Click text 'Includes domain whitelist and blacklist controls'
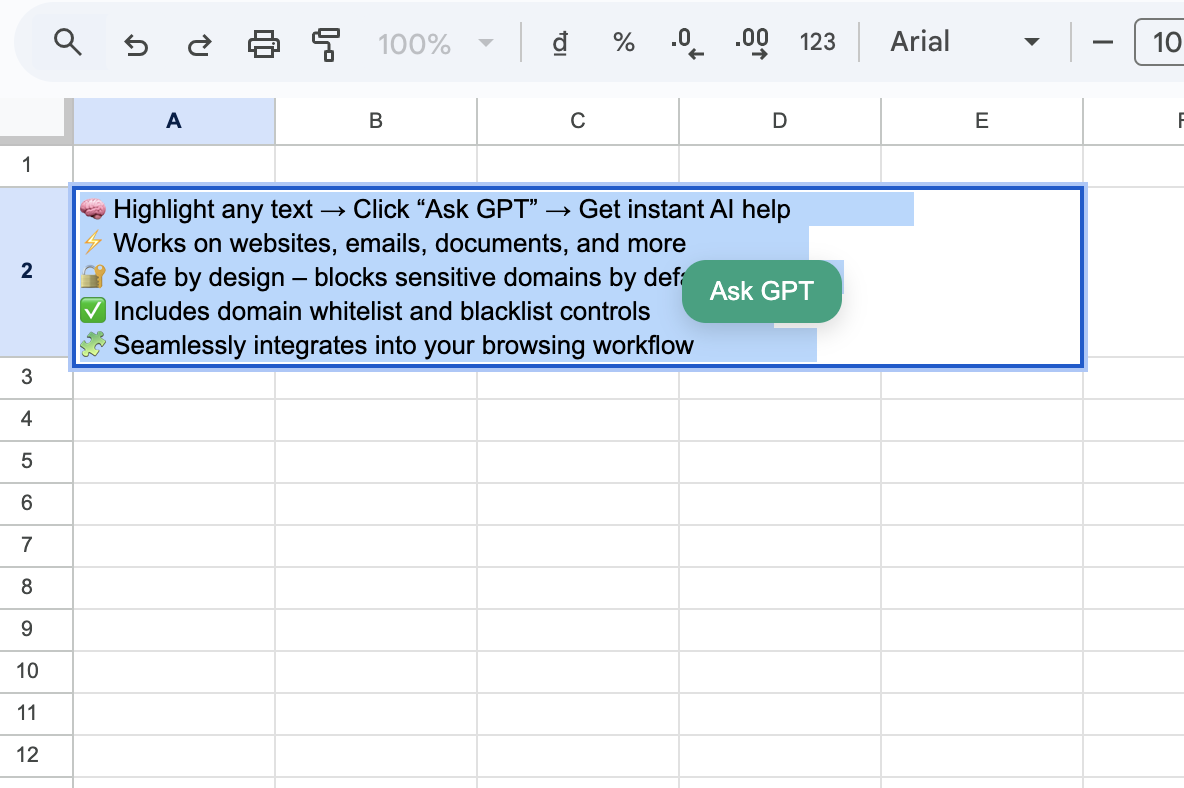Image resolution: width=1184 pixels, height=788 pixels. point(381,311)
